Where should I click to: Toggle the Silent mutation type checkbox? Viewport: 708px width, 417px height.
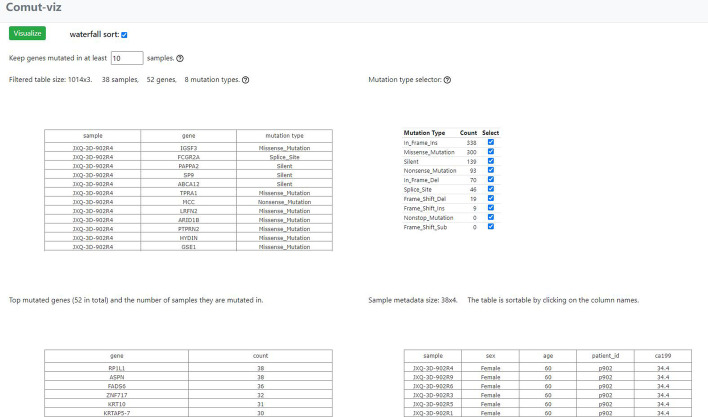point(490,161)
